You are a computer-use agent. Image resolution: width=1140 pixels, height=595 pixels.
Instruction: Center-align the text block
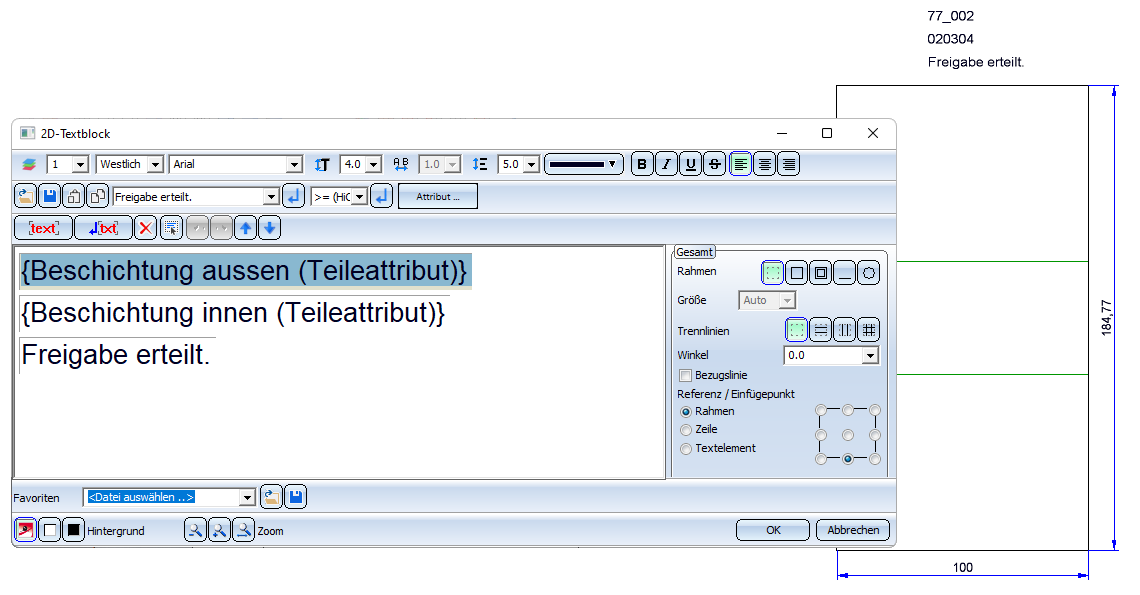pos(765,165)
